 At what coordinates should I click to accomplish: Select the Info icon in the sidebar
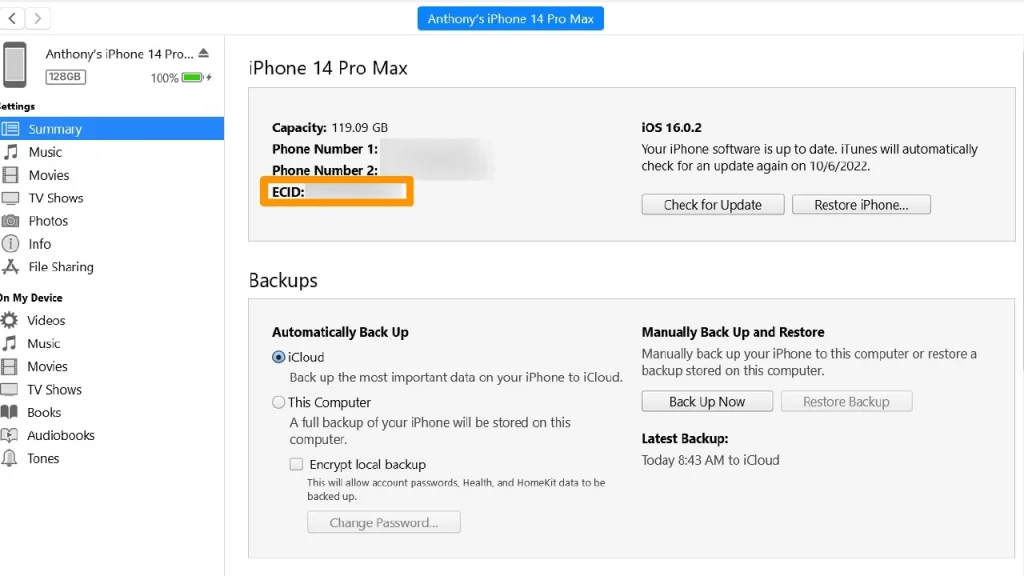click(x=10, y=244)
